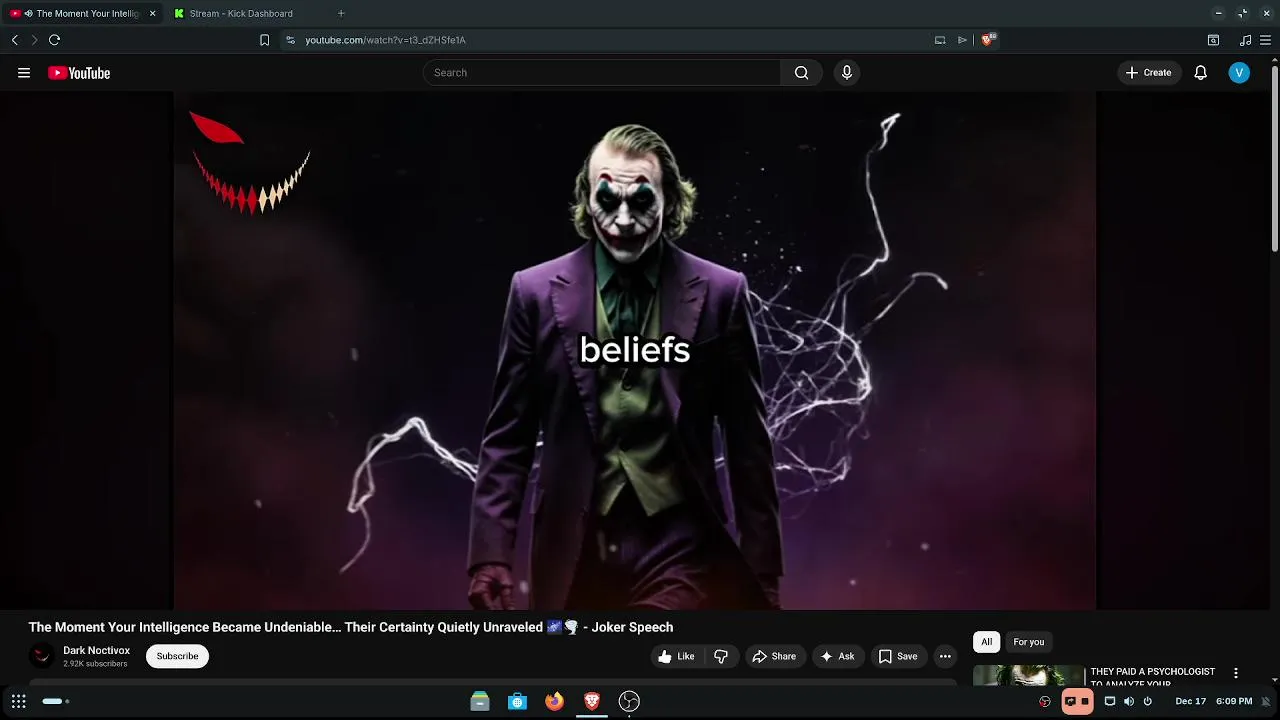Image resolution: width=1280 pixels, height=720 pixels.
Task: Dislike the video with thumbs down
Action: [721, 656]
